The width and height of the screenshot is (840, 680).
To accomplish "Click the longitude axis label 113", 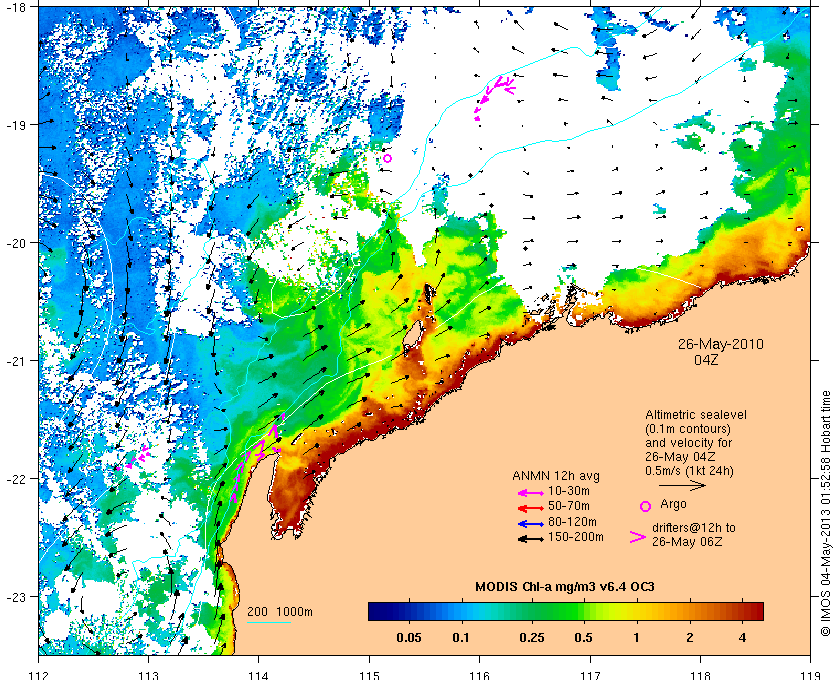I will pos(148,675).
